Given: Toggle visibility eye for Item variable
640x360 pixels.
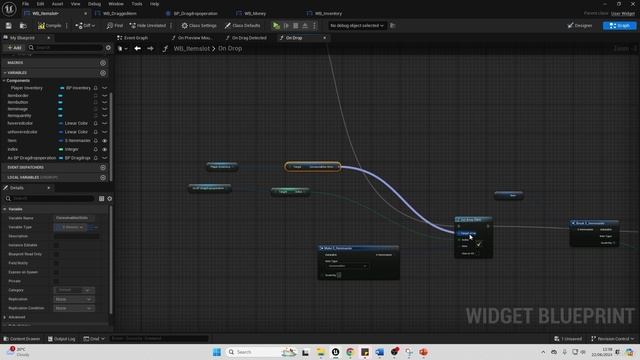Looking at the screenshot, I should (104, 141).
